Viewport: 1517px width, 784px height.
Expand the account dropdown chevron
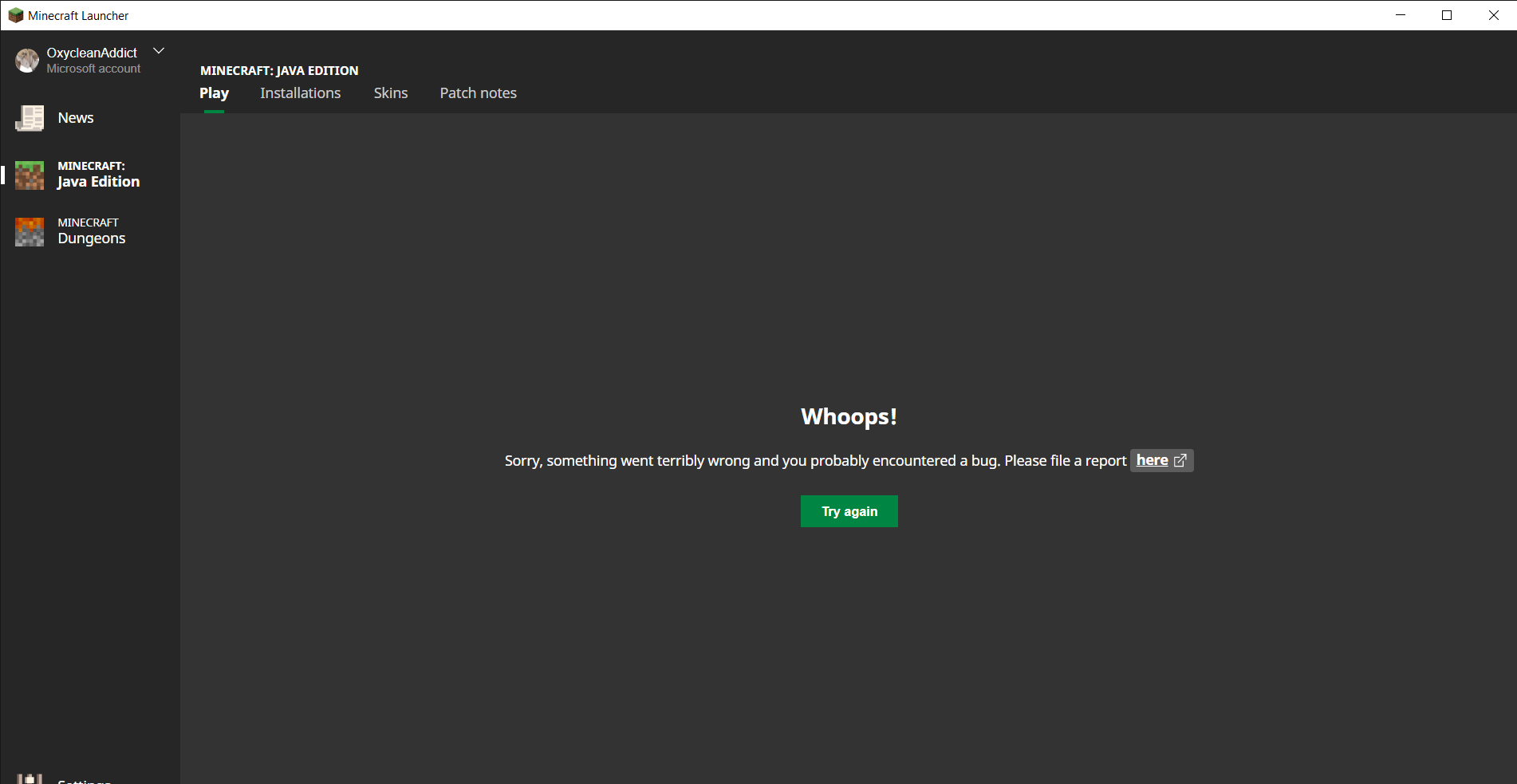coord(159,51)
